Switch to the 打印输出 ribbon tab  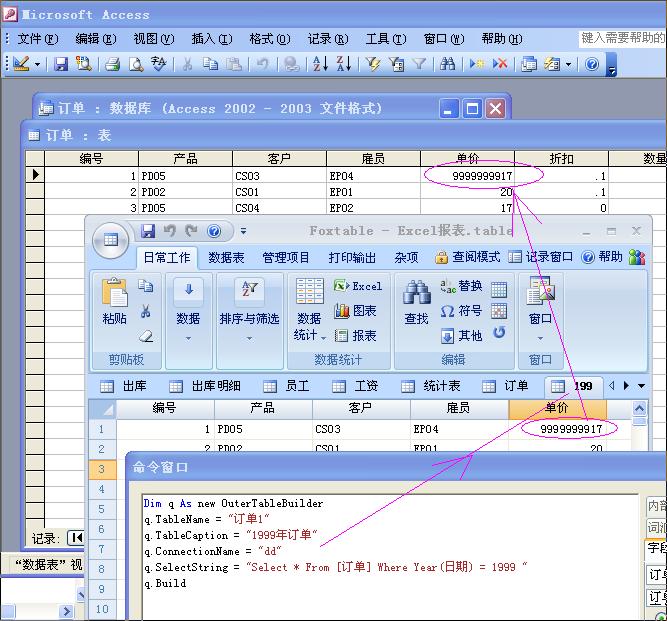click(352, 257)
